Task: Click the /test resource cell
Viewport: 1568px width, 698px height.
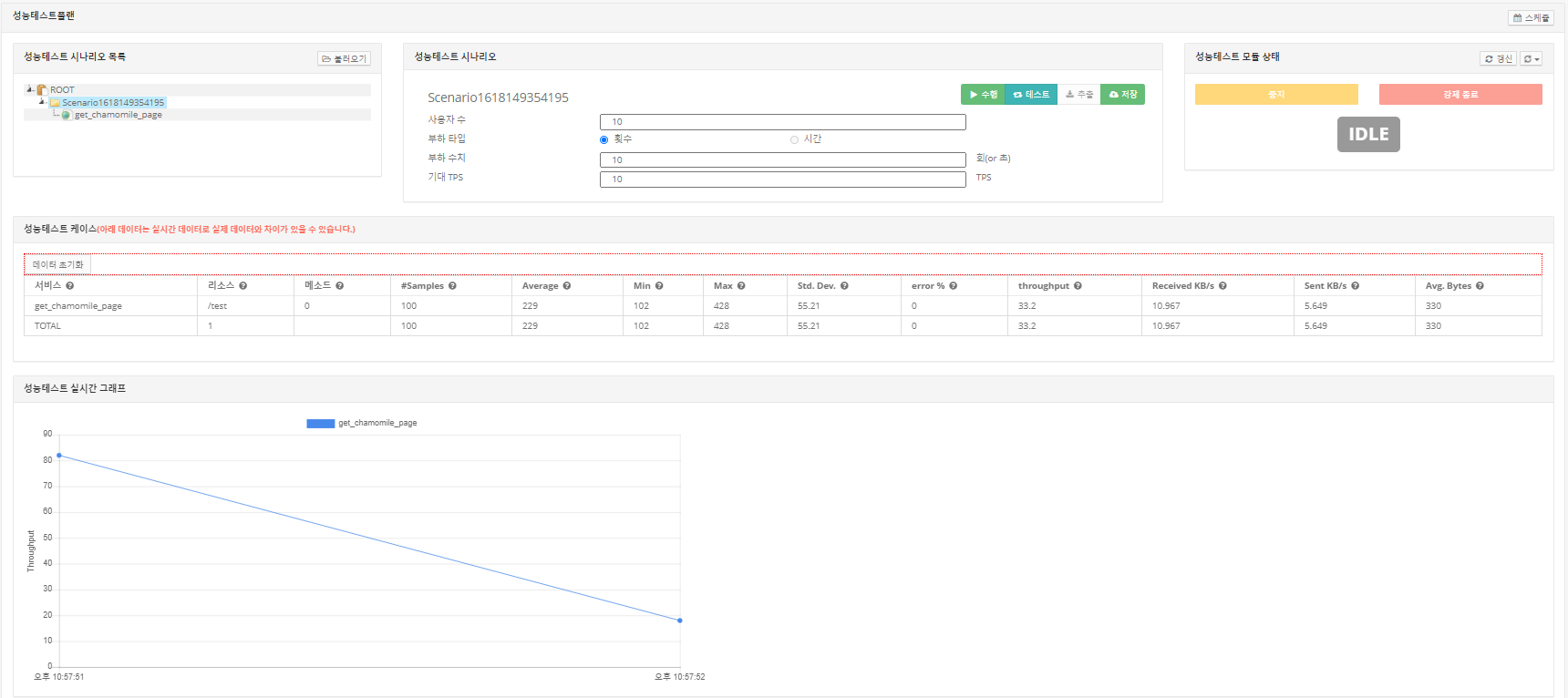Action: click(x=218, y=306)
